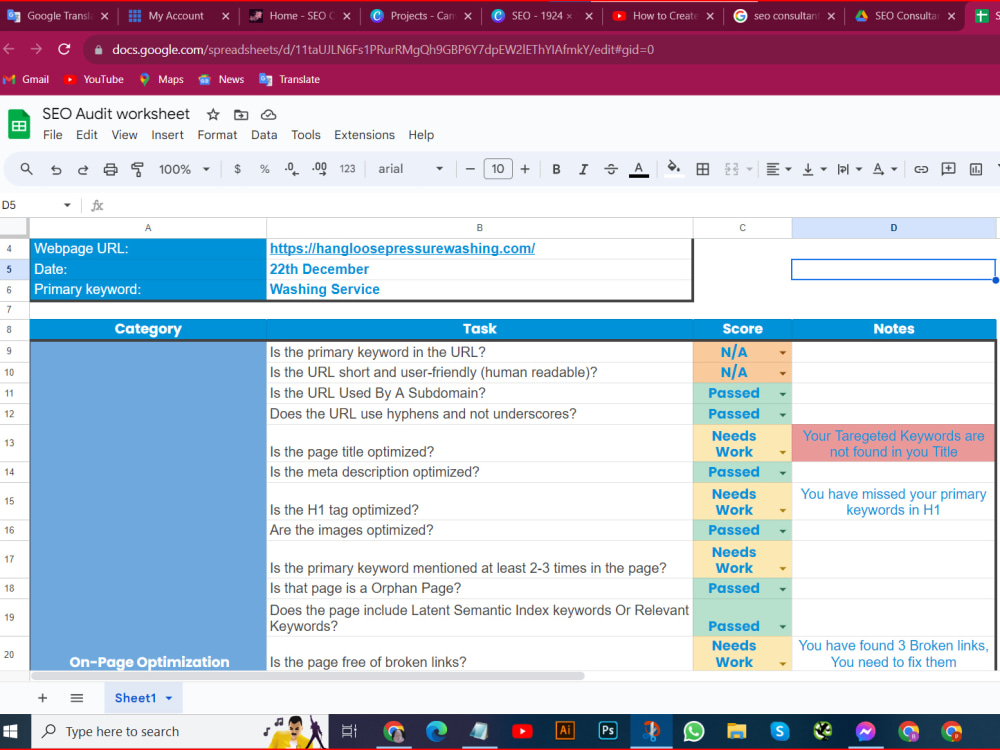
Task: Open text wrapping dropdown
Action: pos(849,169)
